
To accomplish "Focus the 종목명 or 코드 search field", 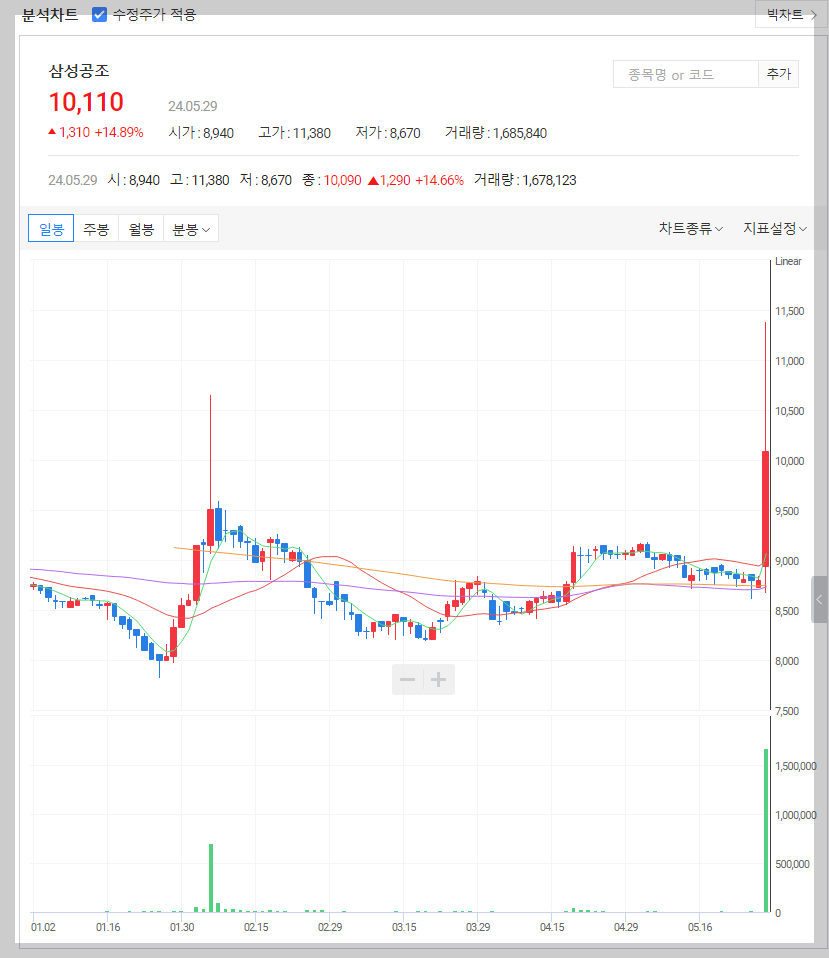I will coord(685,74).
